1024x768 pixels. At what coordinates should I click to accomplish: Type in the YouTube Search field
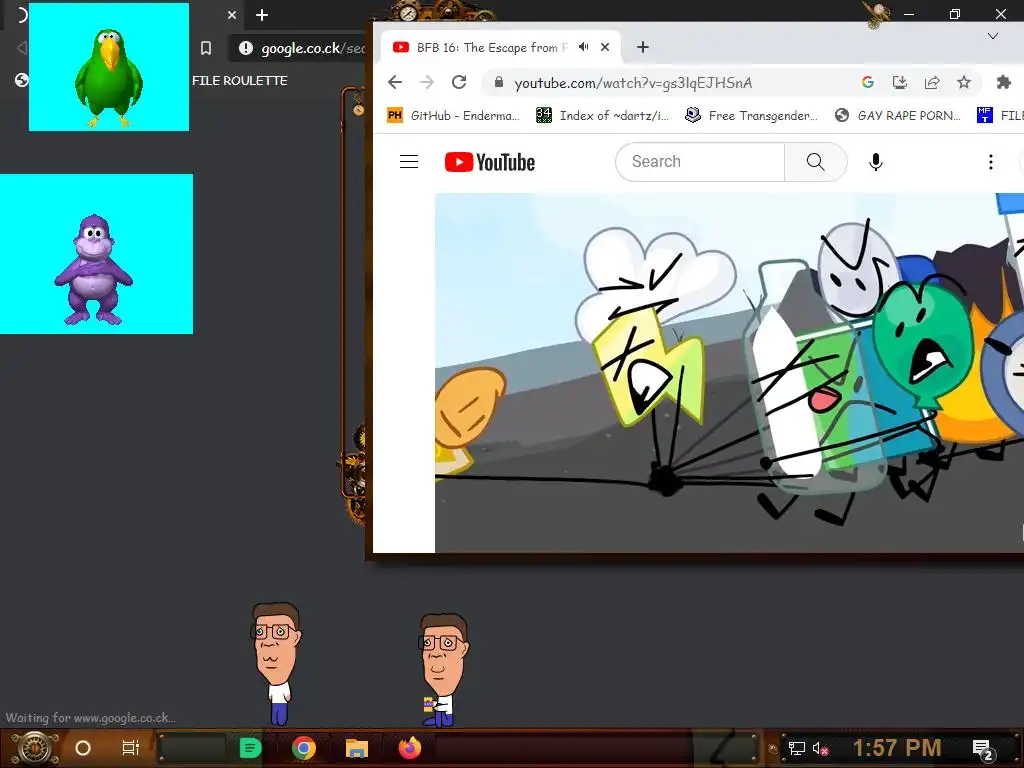pos(700,161)
